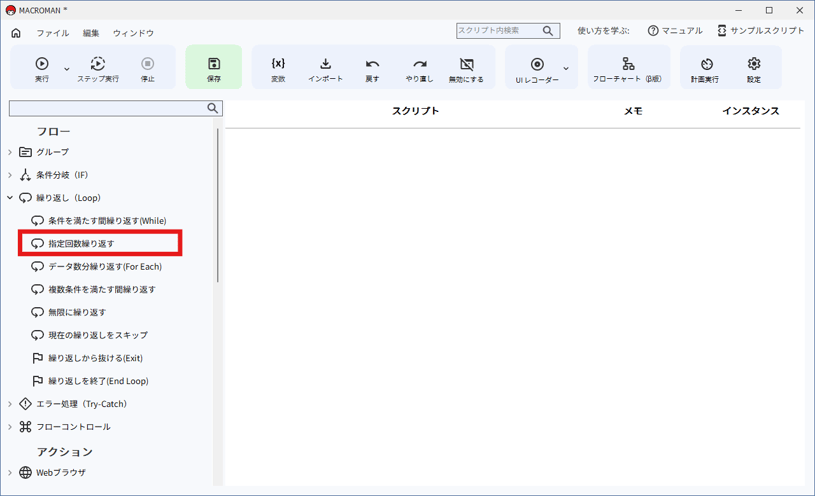Open the ウィンドウ menu
This screenshot has width=815, height=496.
pyautogui.click(x=133, y=33)
